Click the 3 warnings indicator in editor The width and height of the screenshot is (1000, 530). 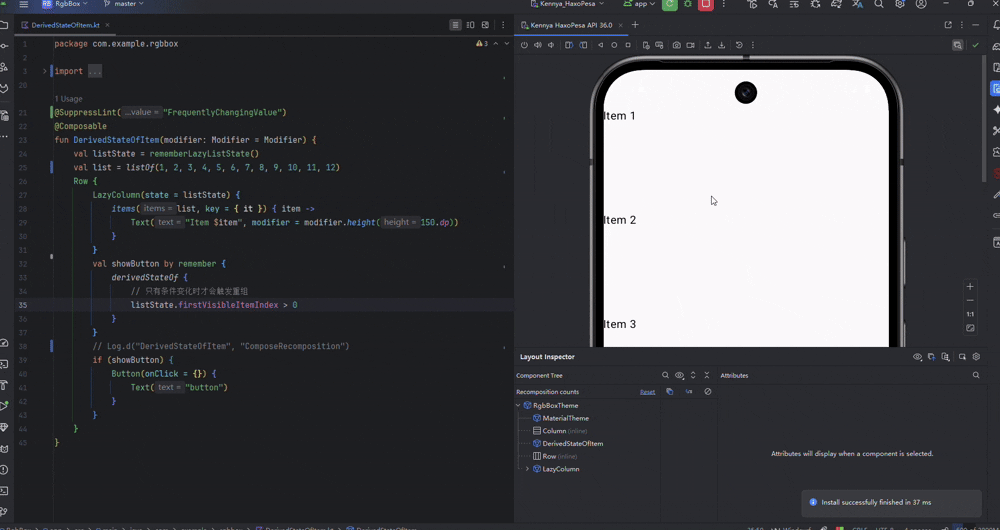coord(482,44)
